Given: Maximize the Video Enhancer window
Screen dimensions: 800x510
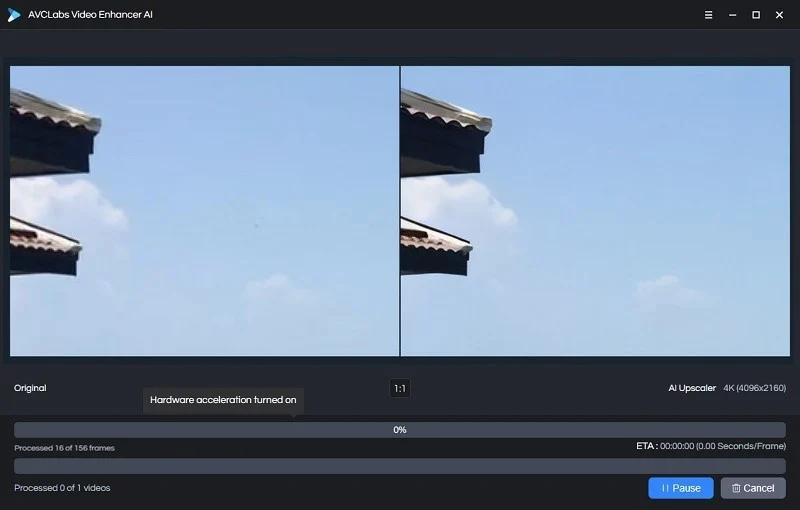Looking at the screenshot, I should tap(755, 15).
